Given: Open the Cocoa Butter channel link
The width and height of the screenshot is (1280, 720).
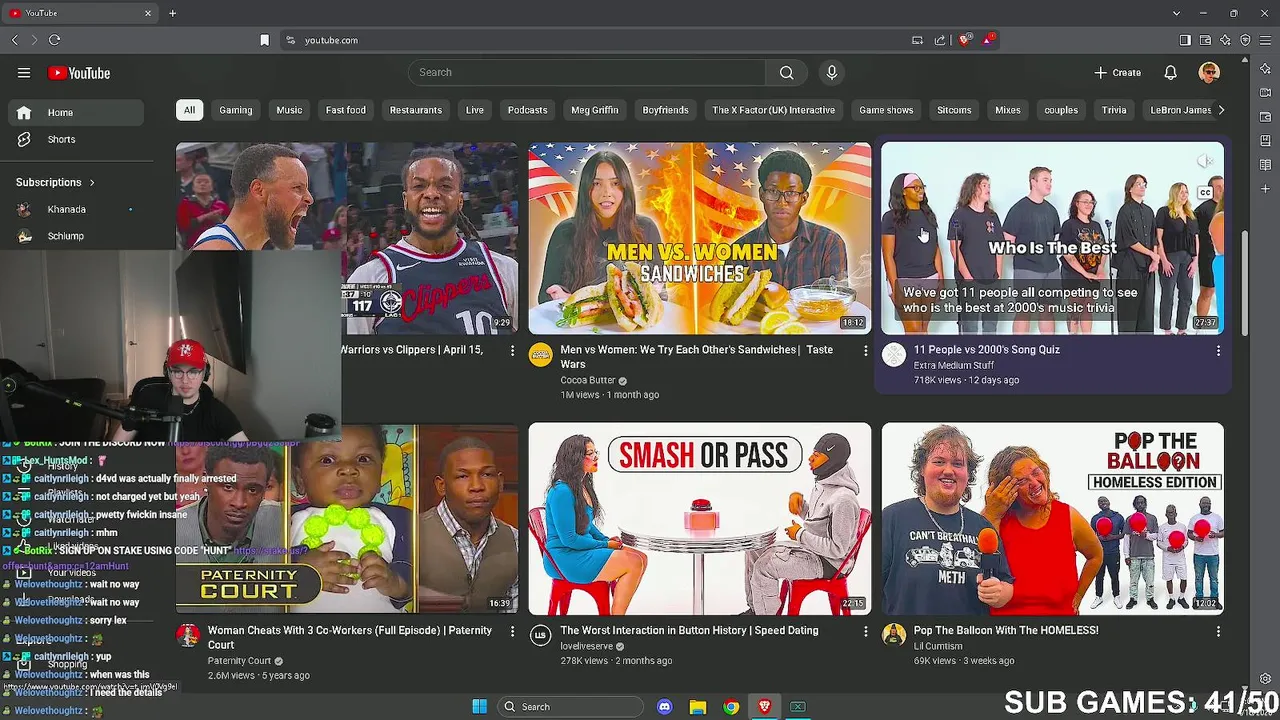Looking at the screenshot, I should 588,381.
